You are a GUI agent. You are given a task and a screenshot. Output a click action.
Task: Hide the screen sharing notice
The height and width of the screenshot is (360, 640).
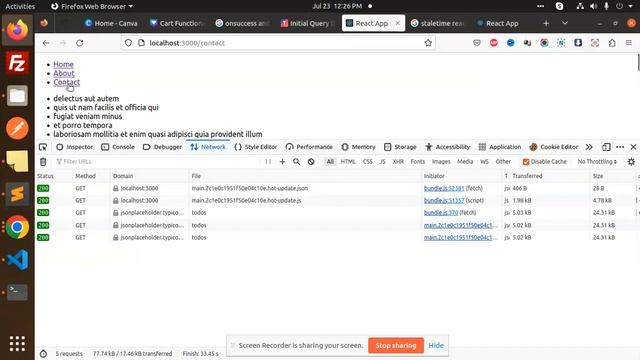tap(436, 345)
